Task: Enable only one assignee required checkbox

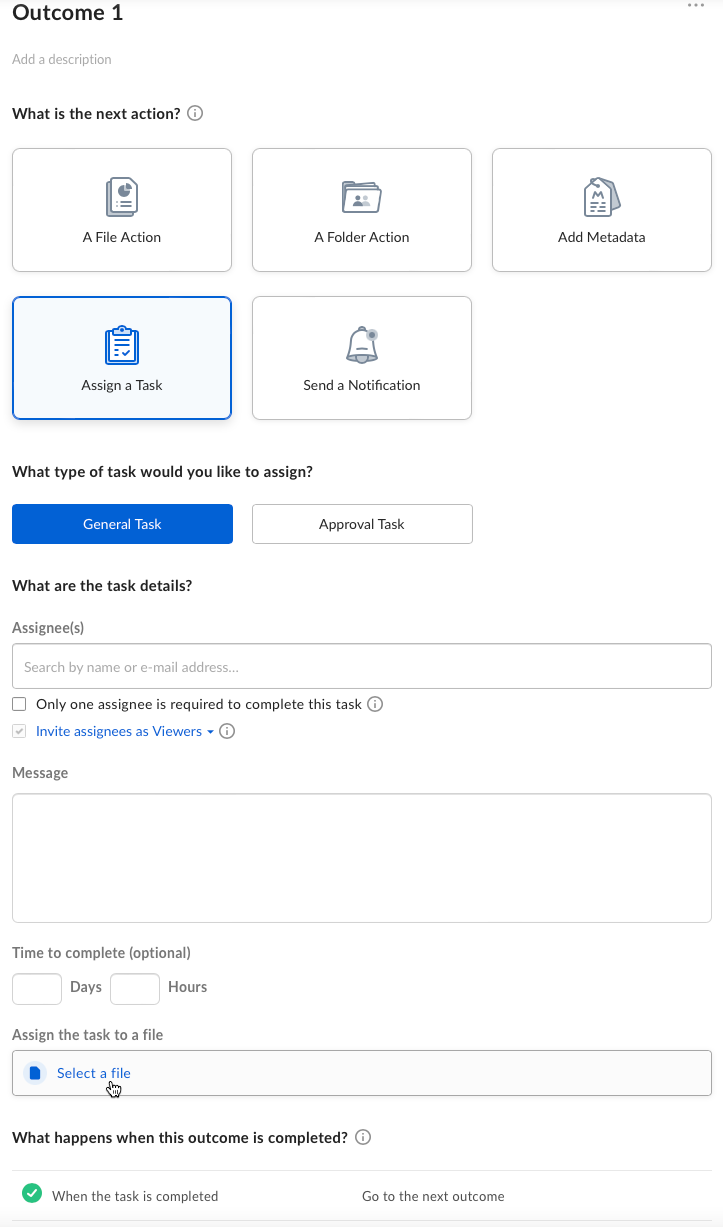Action: 19,704
